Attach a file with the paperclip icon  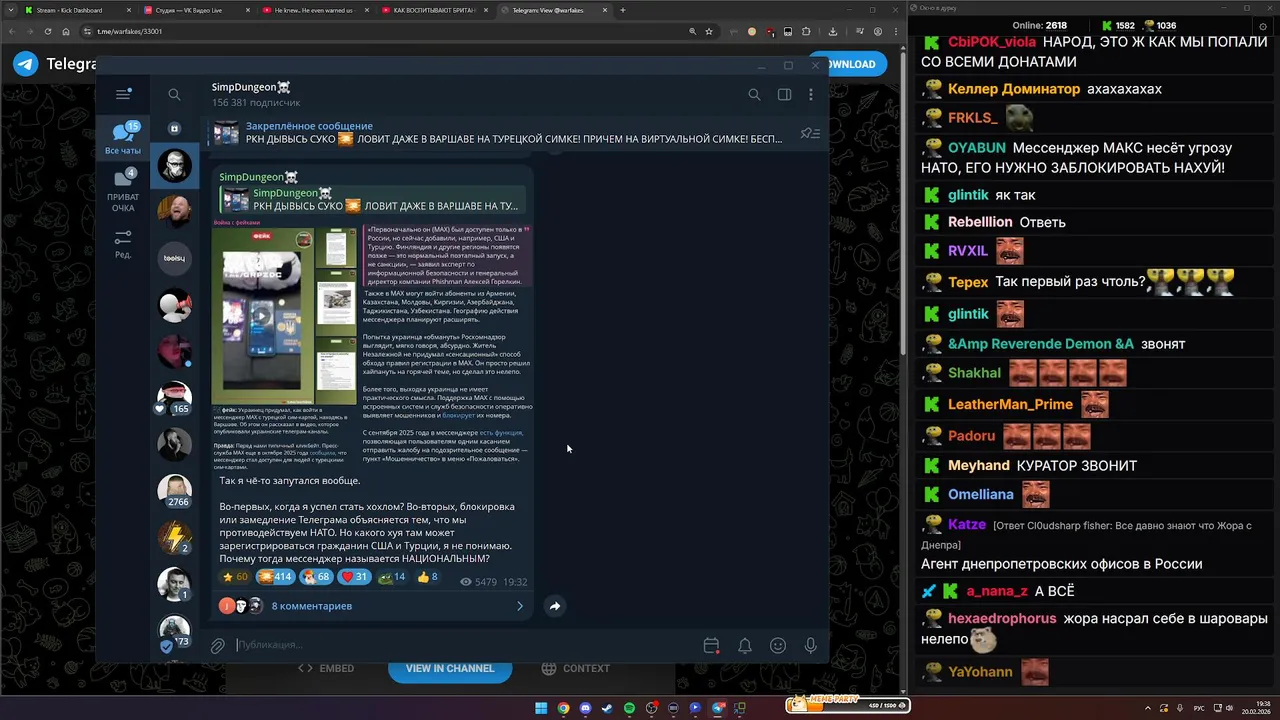(217, 646)
